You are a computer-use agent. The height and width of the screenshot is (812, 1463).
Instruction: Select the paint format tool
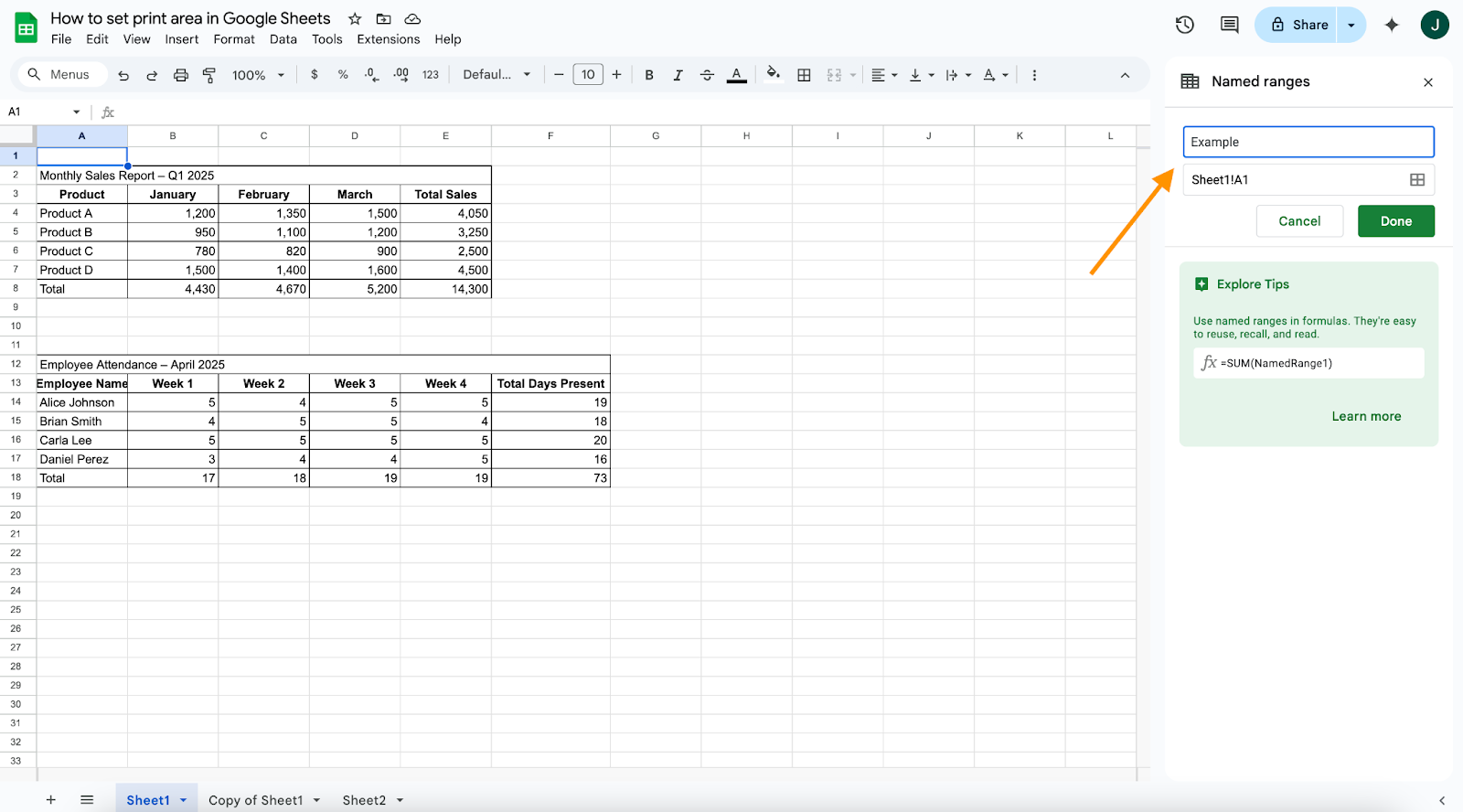point(209,75)
